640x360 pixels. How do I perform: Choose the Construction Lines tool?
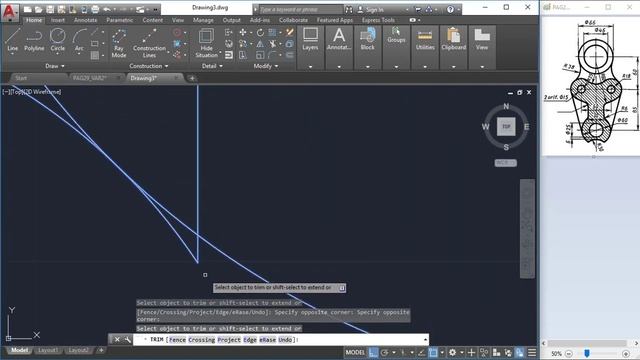tap(149, 43)
